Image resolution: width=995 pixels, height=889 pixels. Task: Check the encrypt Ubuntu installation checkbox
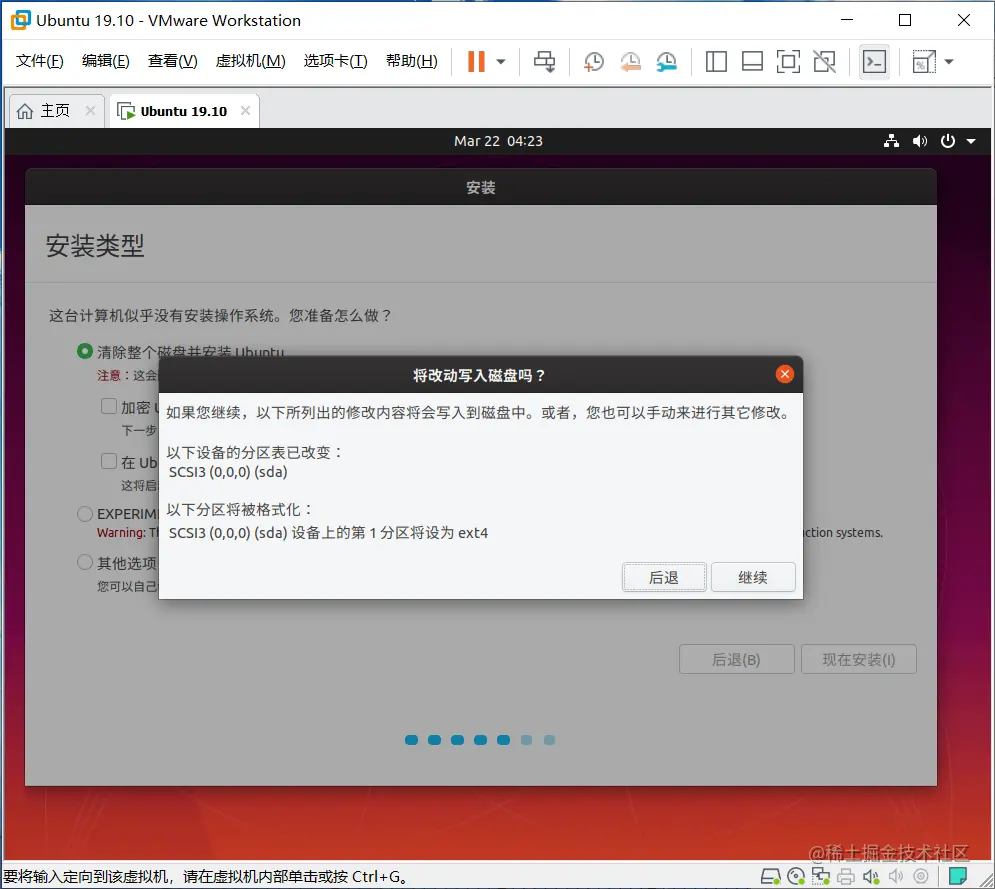tap(110, 406)
